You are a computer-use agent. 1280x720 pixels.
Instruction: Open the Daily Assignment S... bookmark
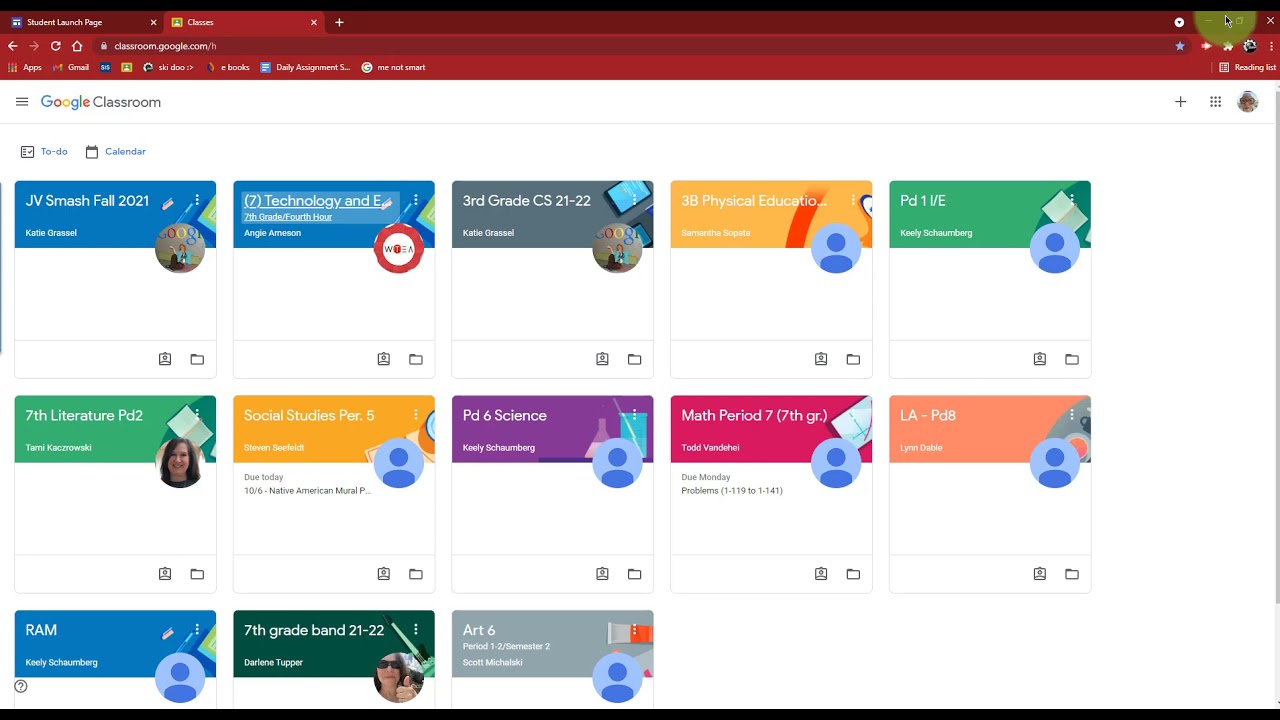point(305,68)
